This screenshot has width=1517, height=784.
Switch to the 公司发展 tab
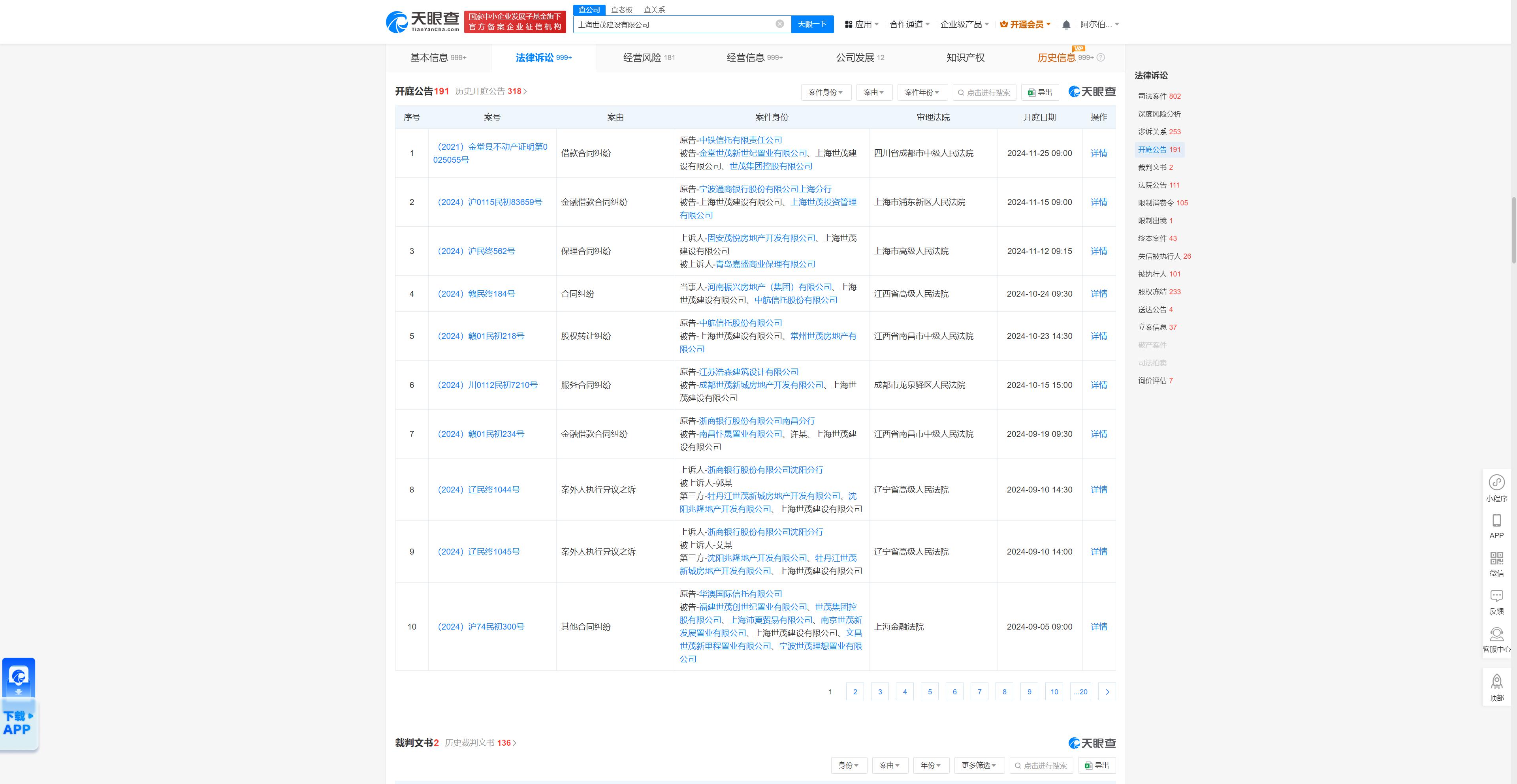pos(860,58)
